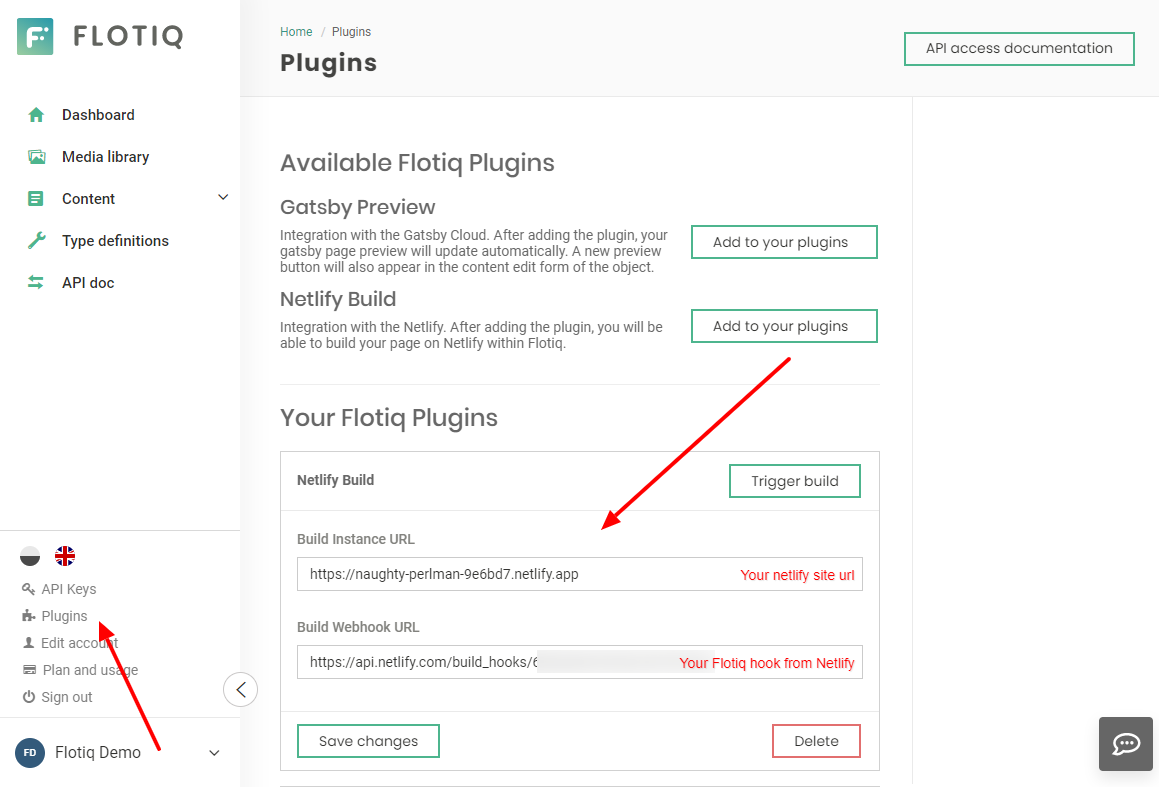Click the API Keys key icon
1159x787 pixels.
[29, 589]
